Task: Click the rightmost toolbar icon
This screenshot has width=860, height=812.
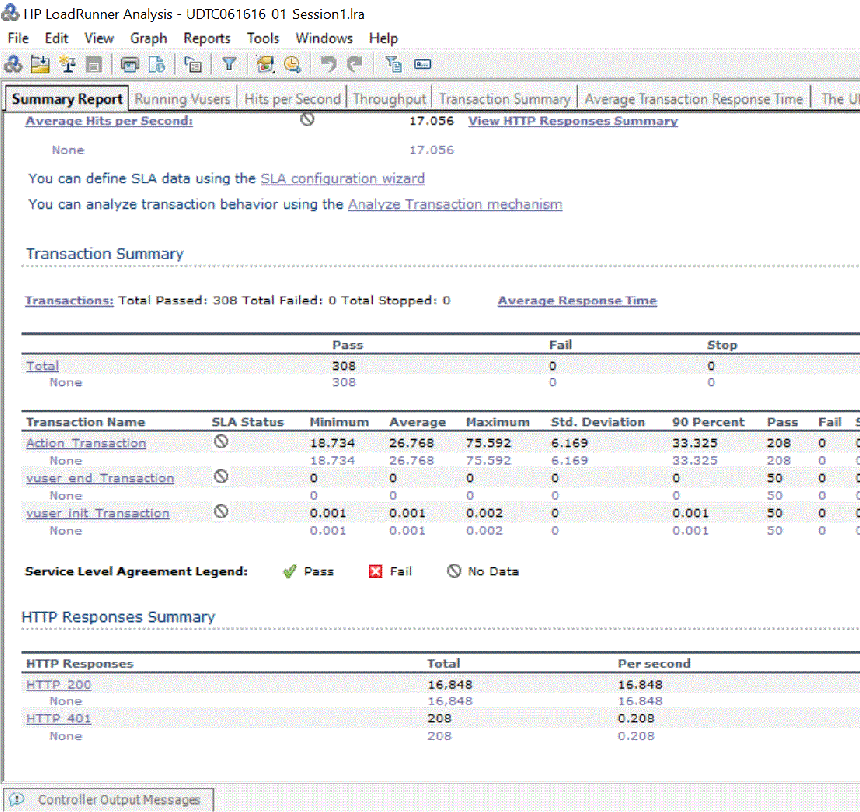Action: [422, 64]
